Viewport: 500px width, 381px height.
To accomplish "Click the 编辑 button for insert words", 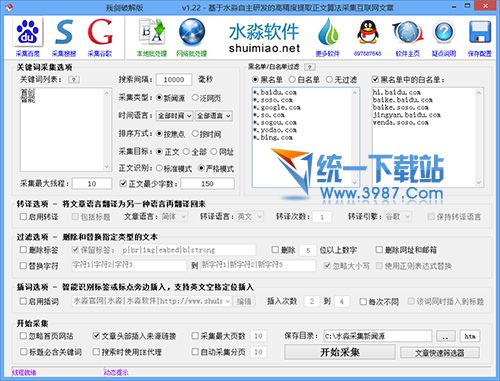I will [x=244, y=301].
